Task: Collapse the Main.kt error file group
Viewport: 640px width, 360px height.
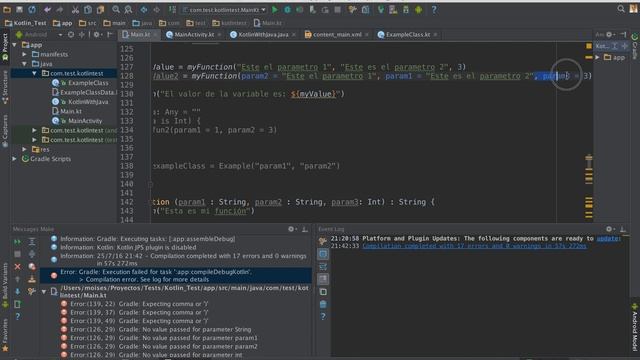Action: click(44, 292)
